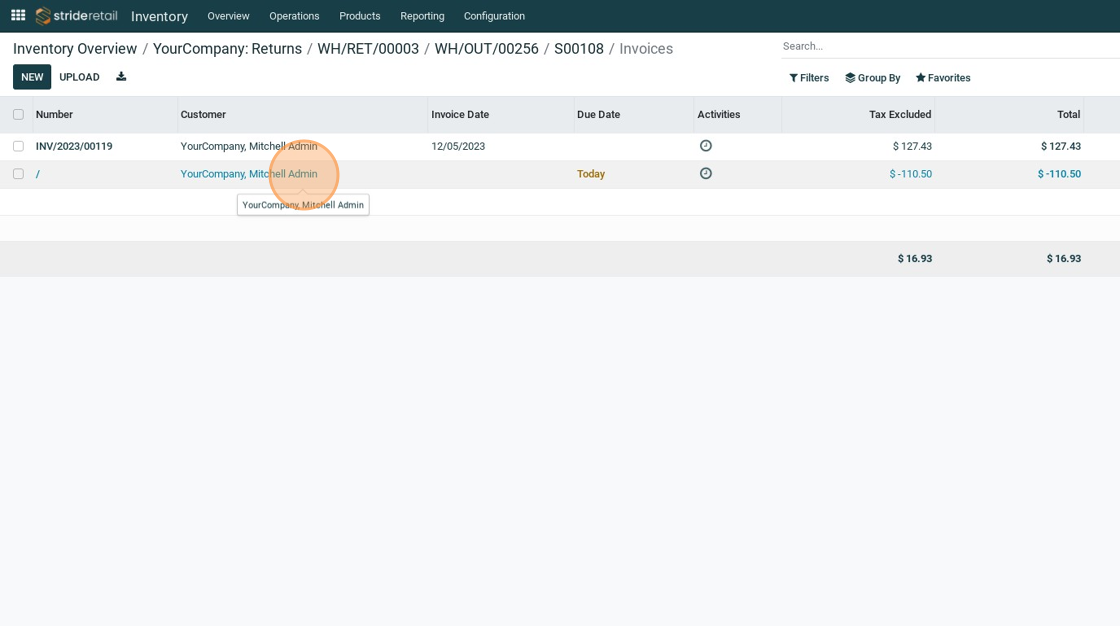Image resolution: width=1120 pixels, height=626 pixels.
Task: Open the Group By dropdown
Action: pos(873,78)
